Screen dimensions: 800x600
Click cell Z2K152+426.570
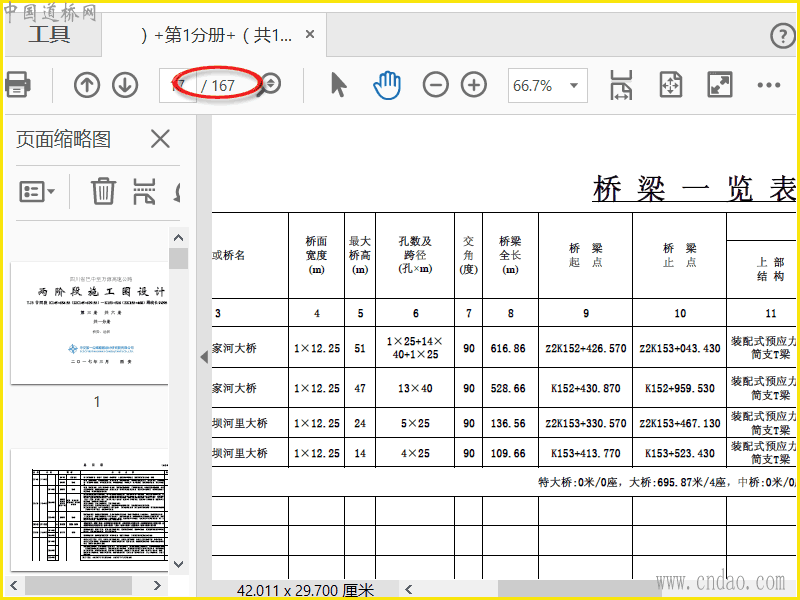pyautogui.click(x=586, y=348)
